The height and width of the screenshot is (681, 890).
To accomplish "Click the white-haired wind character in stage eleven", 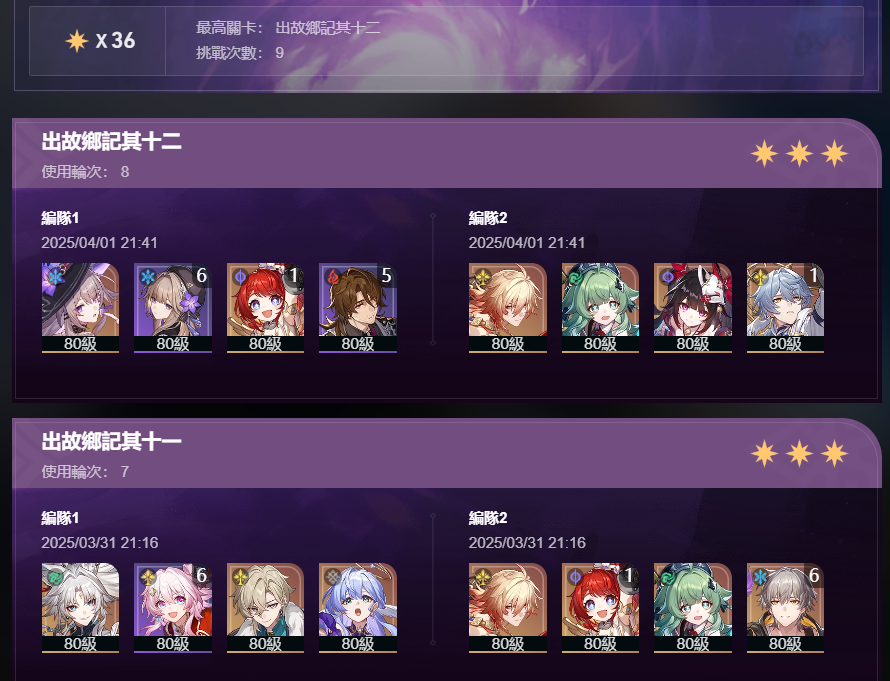I will (80, 608).
